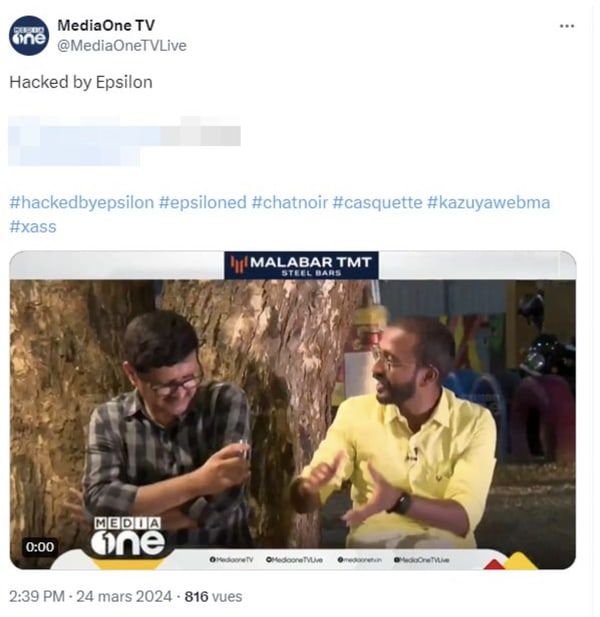Follow the #chatnoir hashtag link
600x617 pixels.
(x=290, y=203)
